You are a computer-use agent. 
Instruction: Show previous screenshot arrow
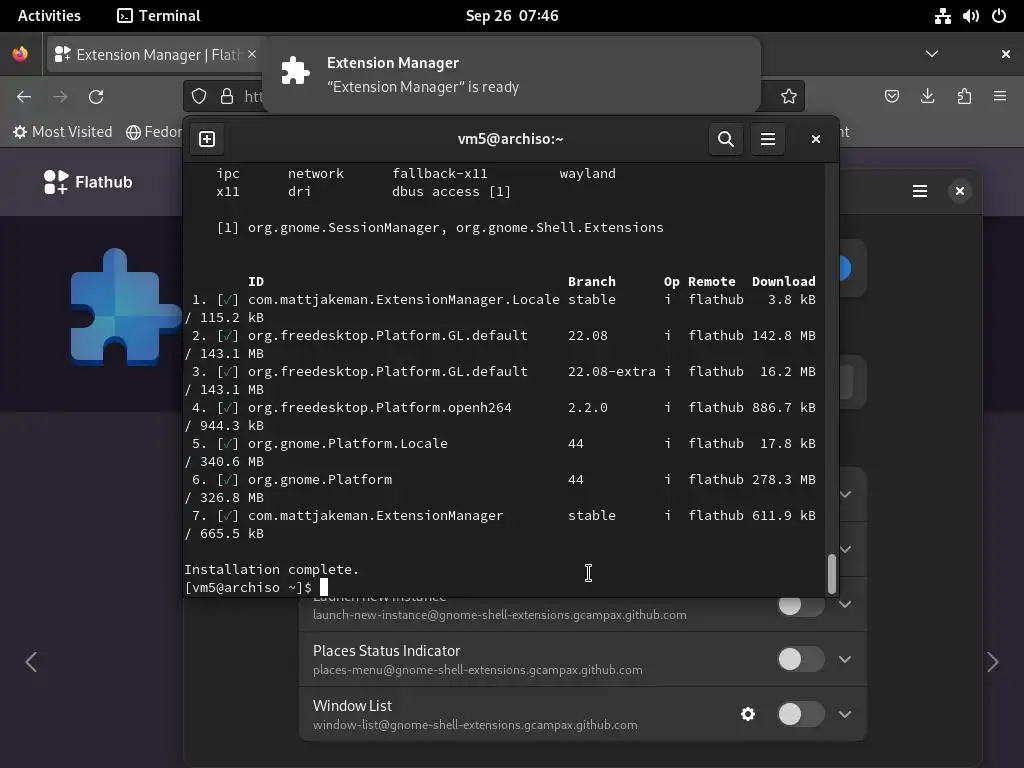pos(31,662)
